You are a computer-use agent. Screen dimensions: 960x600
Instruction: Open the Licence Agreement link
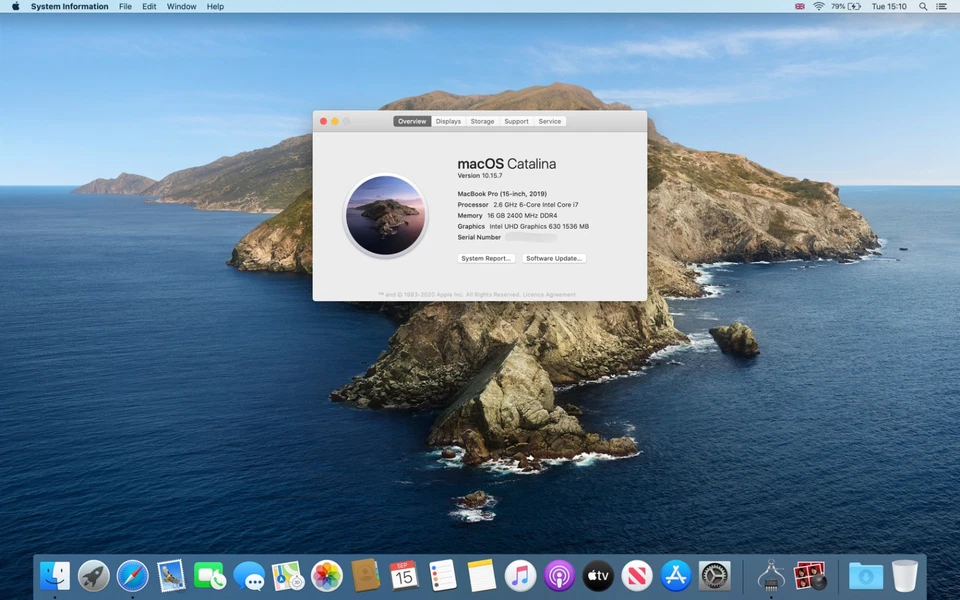pyautogui.click(x=549, y=294)
